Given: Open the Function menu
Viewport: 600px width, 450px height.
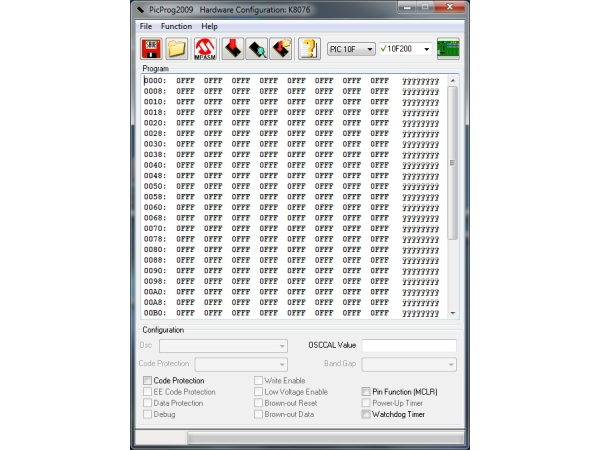Looking at the screenshot, I should 176,25.
